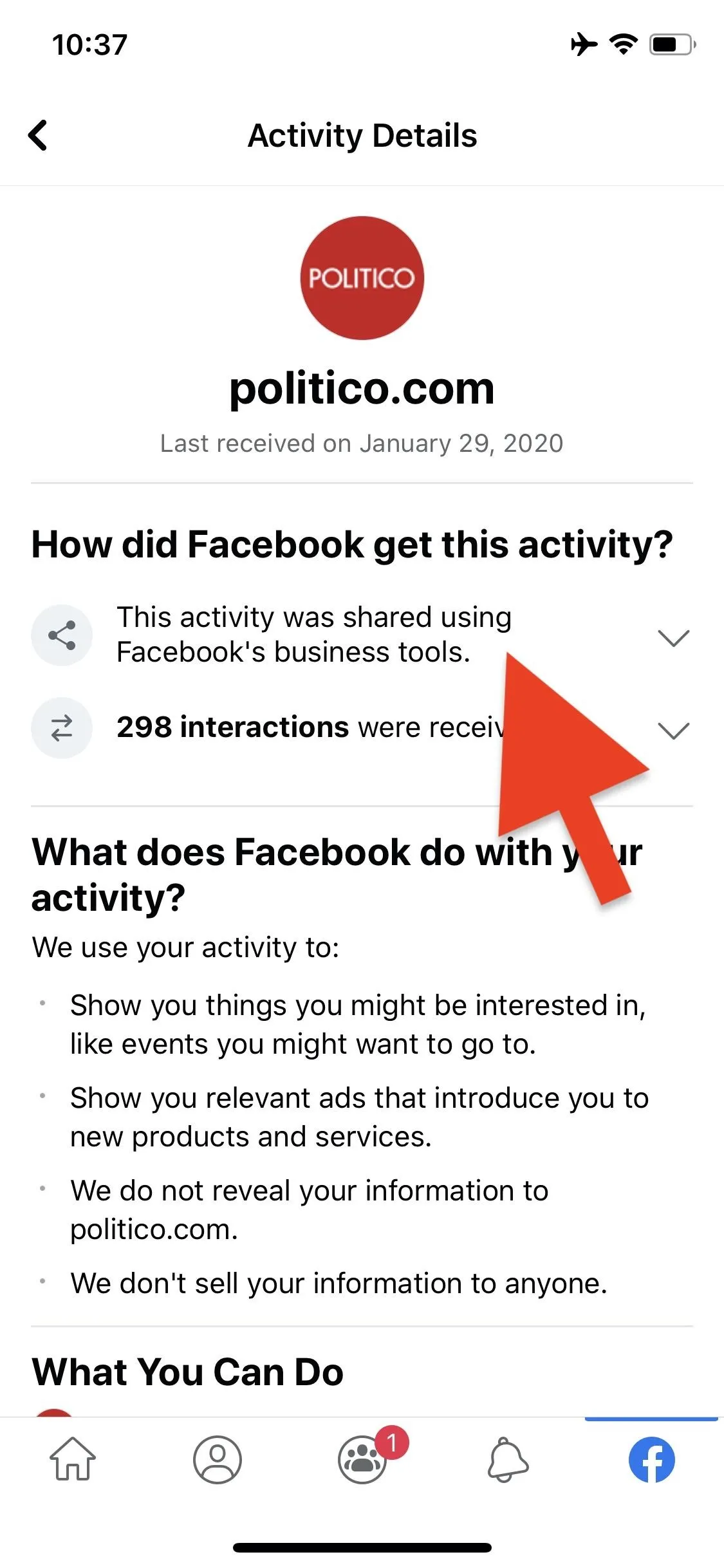Image resolution: width=724 pixels, height=1568 pixels.
Task: Tap the Wi-Fi status icon
Action: click(623, 44)
